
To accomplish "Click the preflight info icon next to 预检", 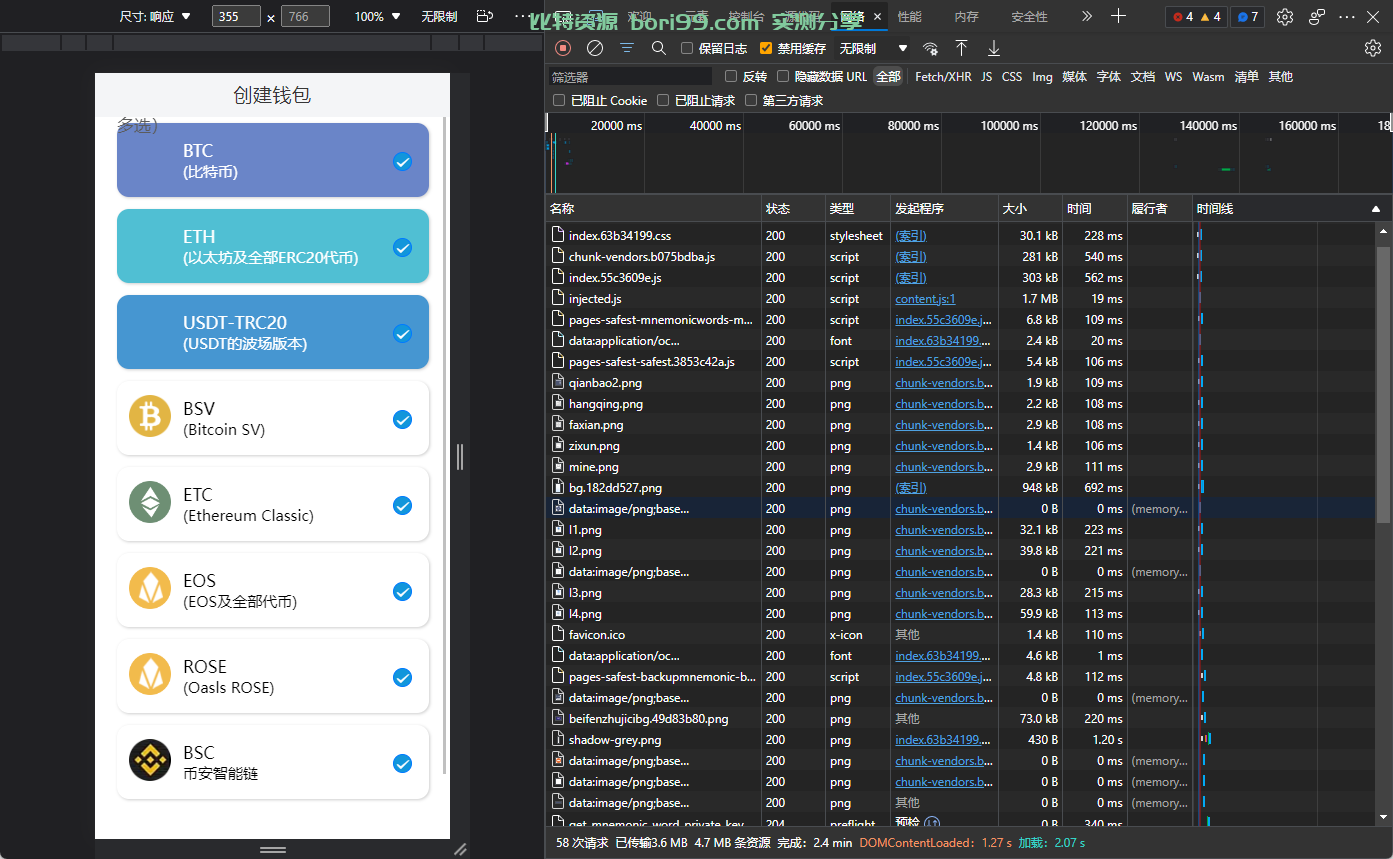I will 932,823.
